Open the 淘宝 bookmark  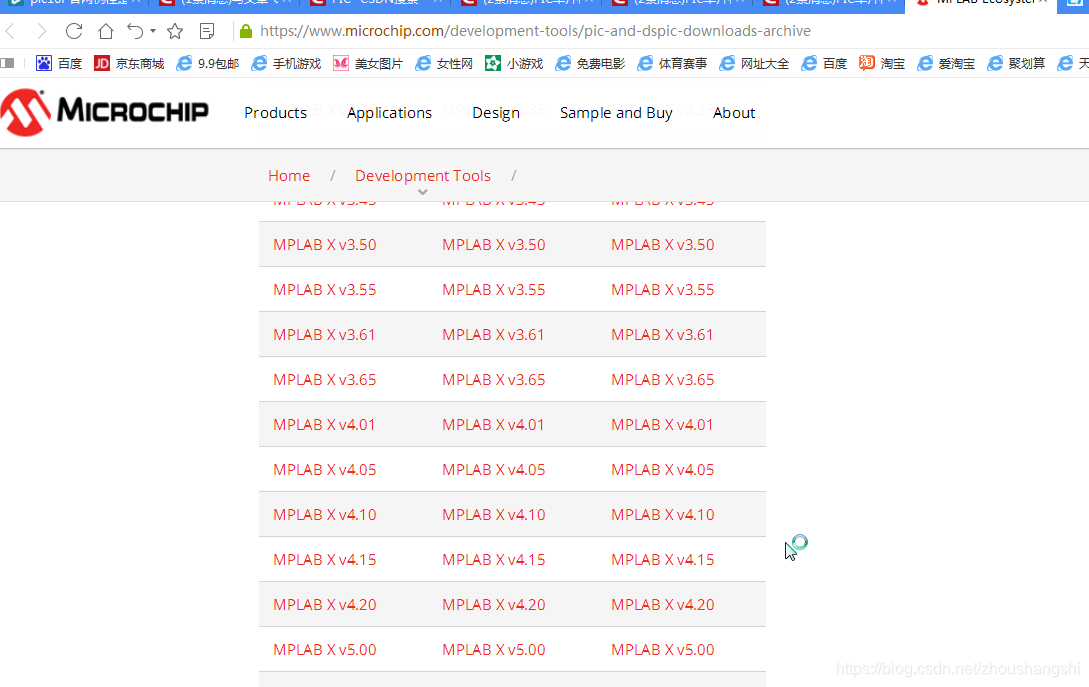point(882,63)
